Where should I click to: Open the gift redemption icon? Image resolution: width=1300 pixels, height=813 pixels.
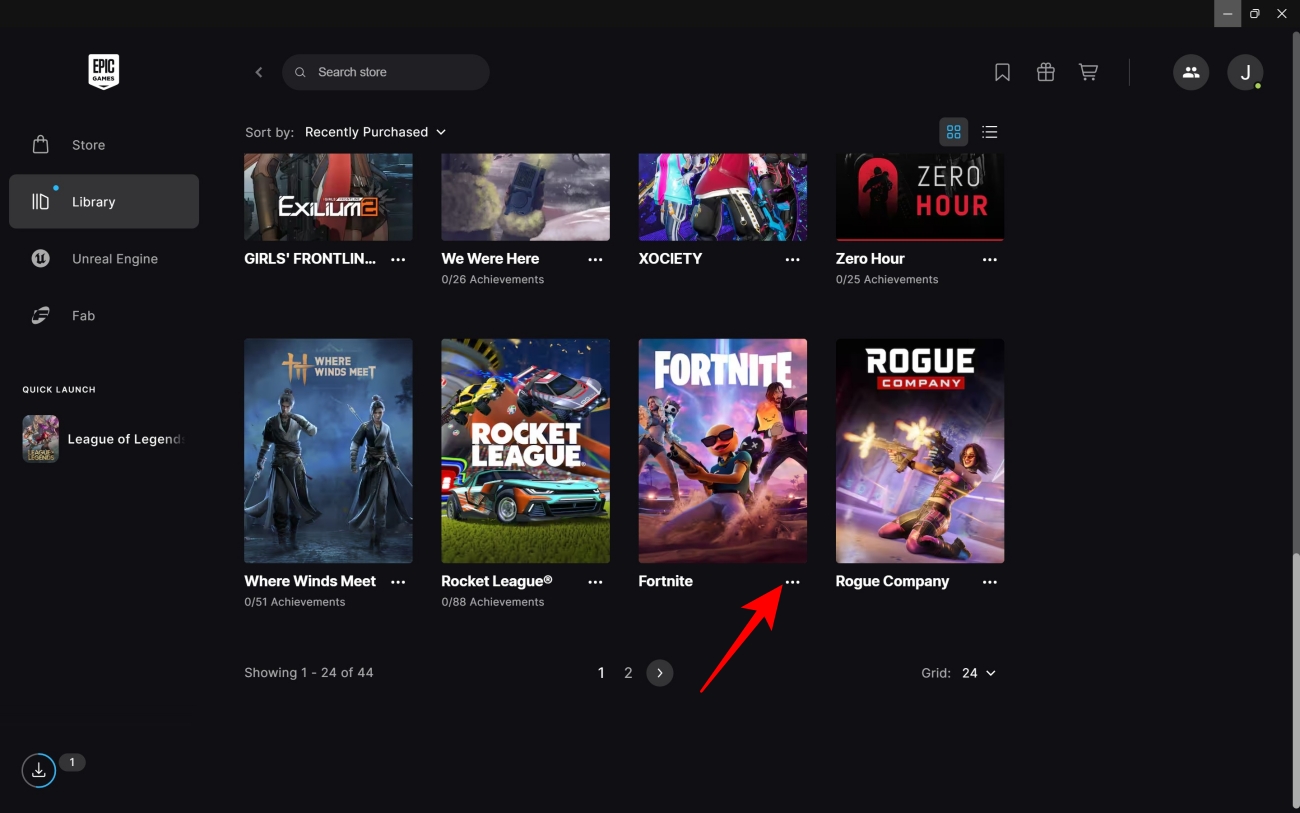[1045, 72]
